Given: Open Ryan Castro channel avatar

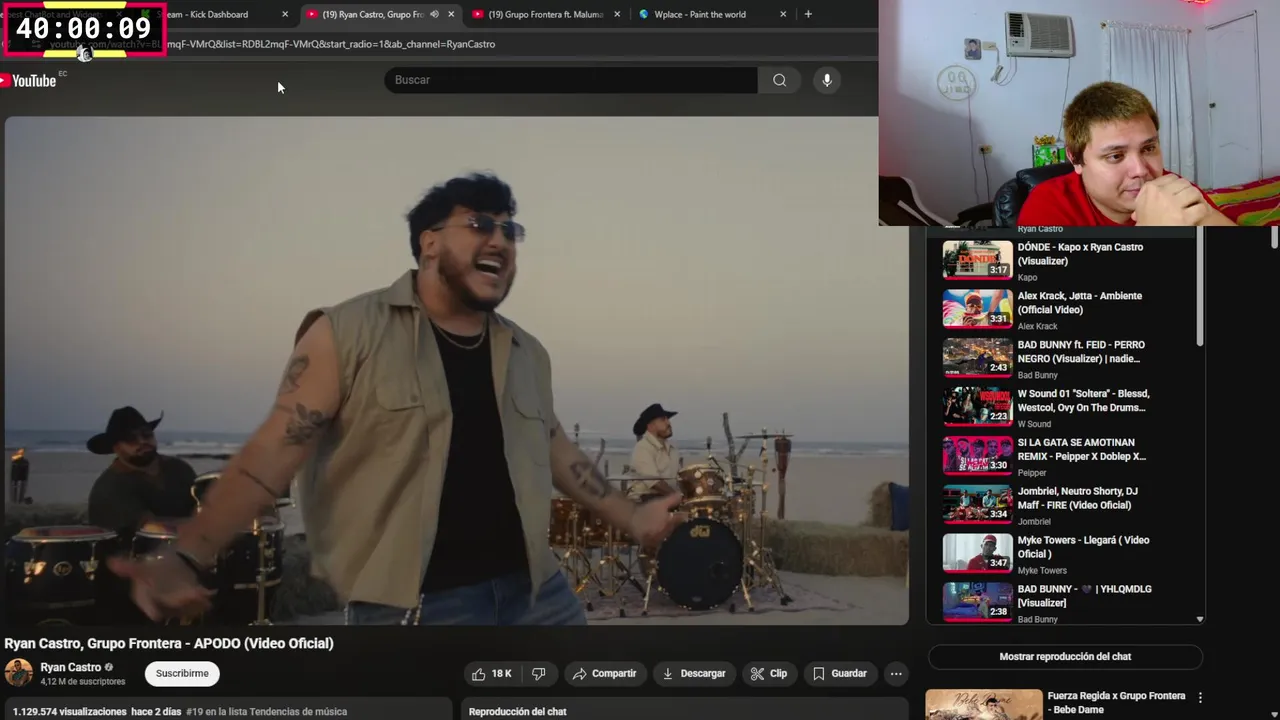Looking at the screenshot, I should (19, 673).
